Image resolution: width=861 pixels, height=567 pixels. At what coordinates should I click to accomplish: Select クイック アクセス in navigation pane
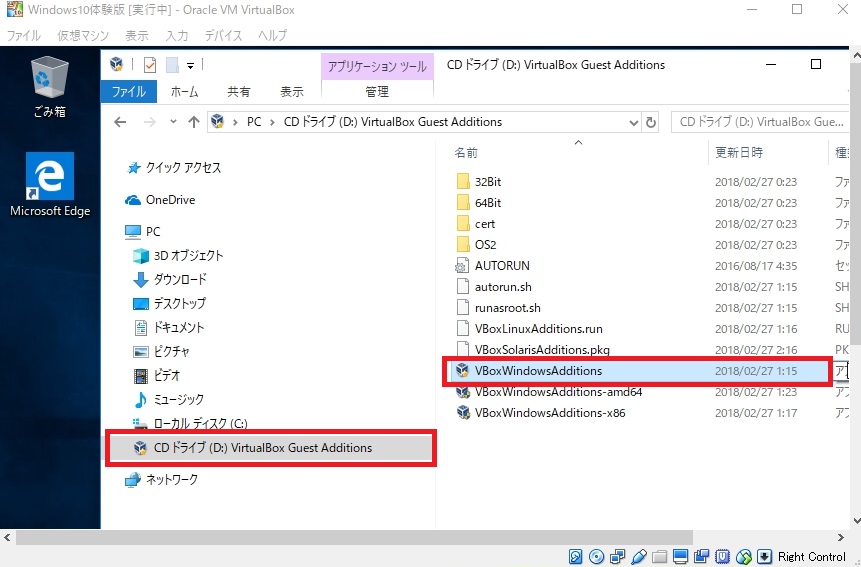click(174, 167)
